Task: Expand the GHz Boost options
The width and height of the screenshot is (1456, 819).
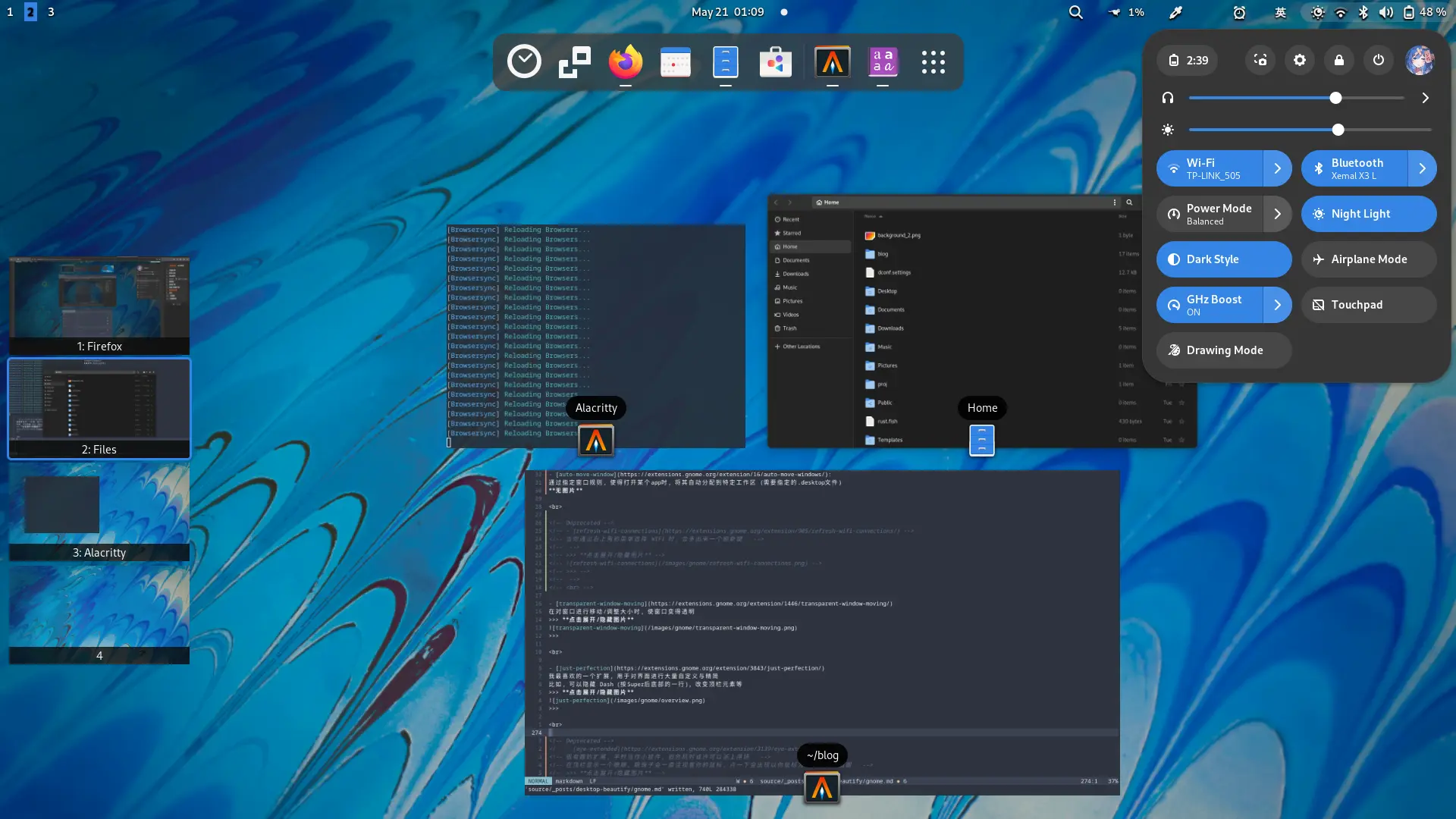Action: pos(1278,305)
